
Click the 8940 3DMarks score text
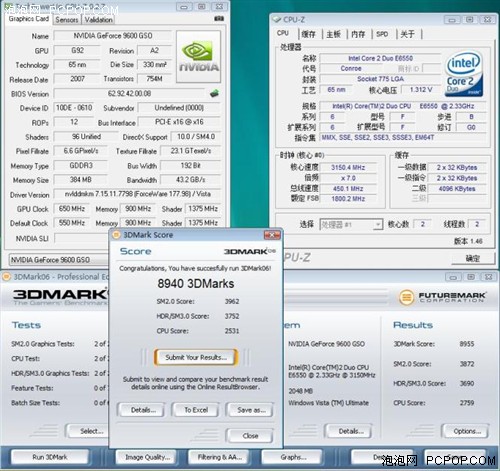(x=196, y=284)
